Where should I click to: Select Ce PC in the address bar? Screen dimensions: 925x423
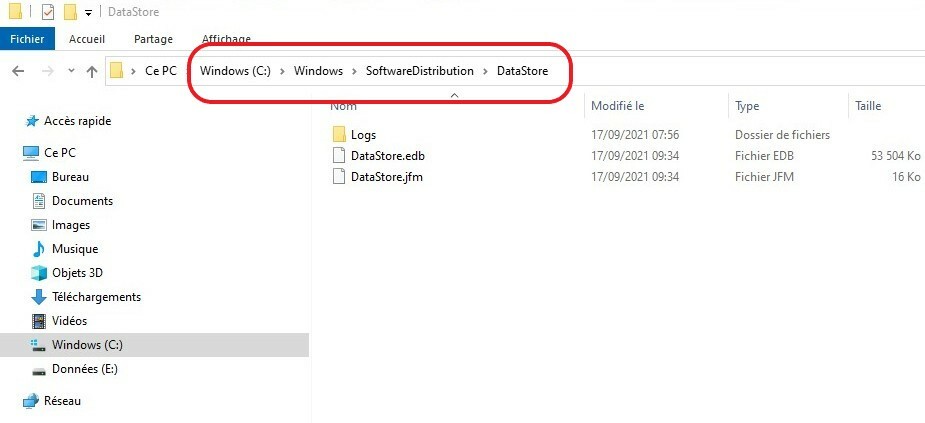click(161, 71)
